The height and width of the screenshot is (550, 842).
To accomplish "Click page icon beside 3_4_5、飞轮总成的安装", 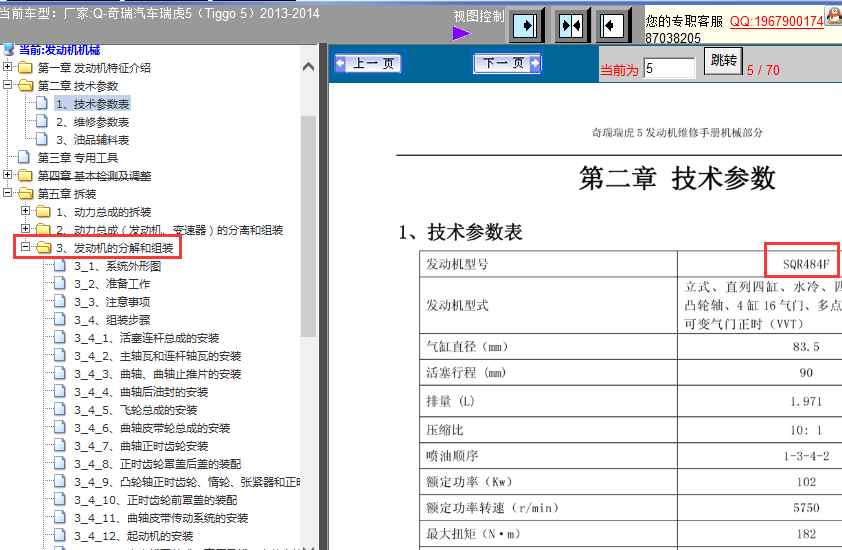I will point(60,409).
